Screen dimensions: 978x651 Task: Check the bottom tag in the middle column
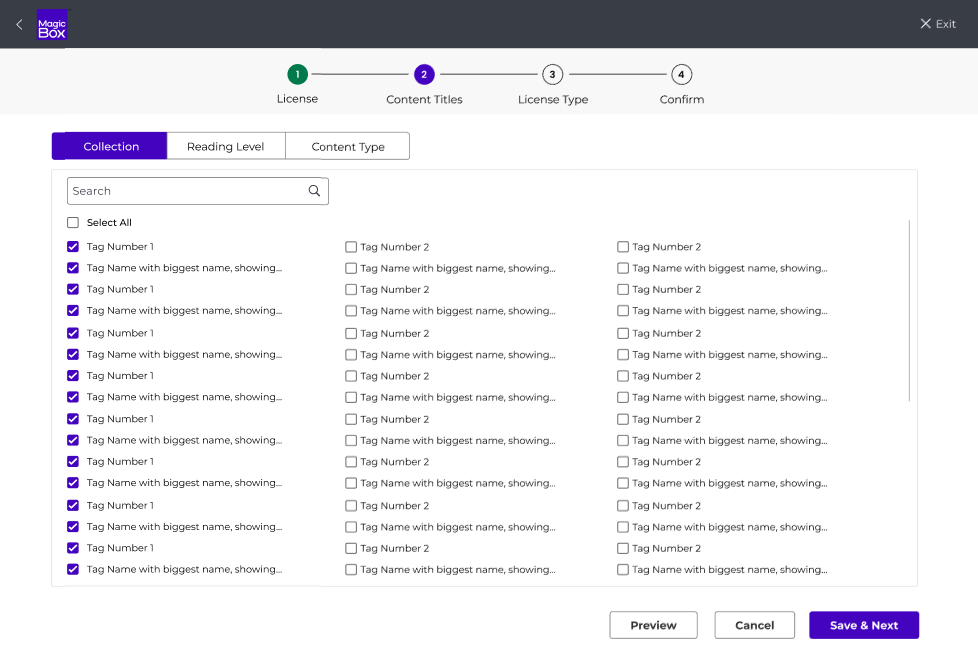pos(351,569)
